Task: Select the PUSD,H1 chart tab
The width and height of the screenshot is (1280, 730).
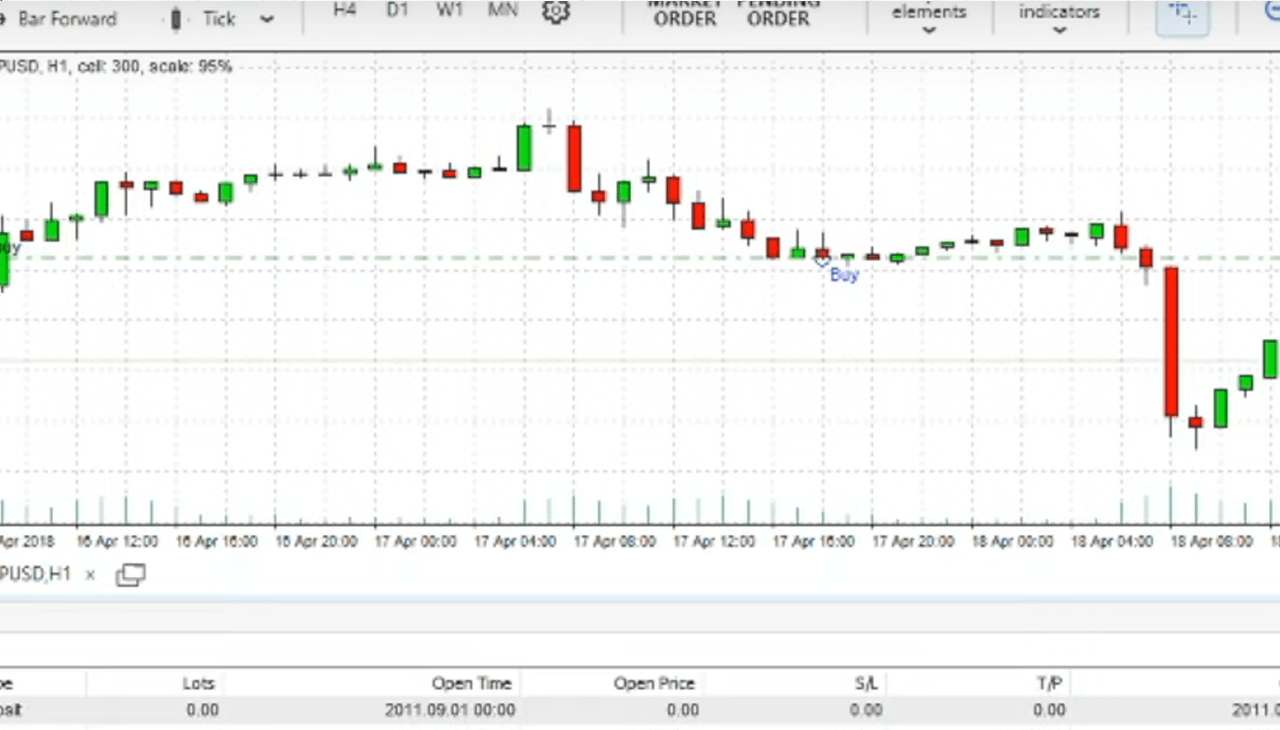Action: click(37, 574)
